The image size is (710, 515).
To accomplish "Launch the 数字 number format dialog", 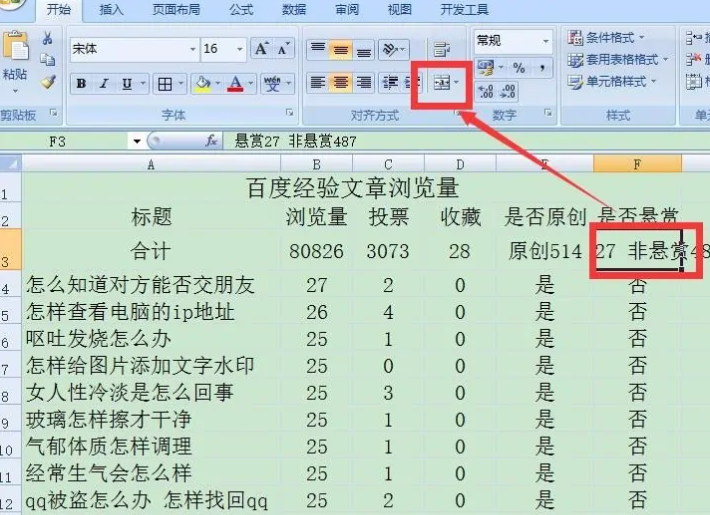I will [x=548, y=113].
